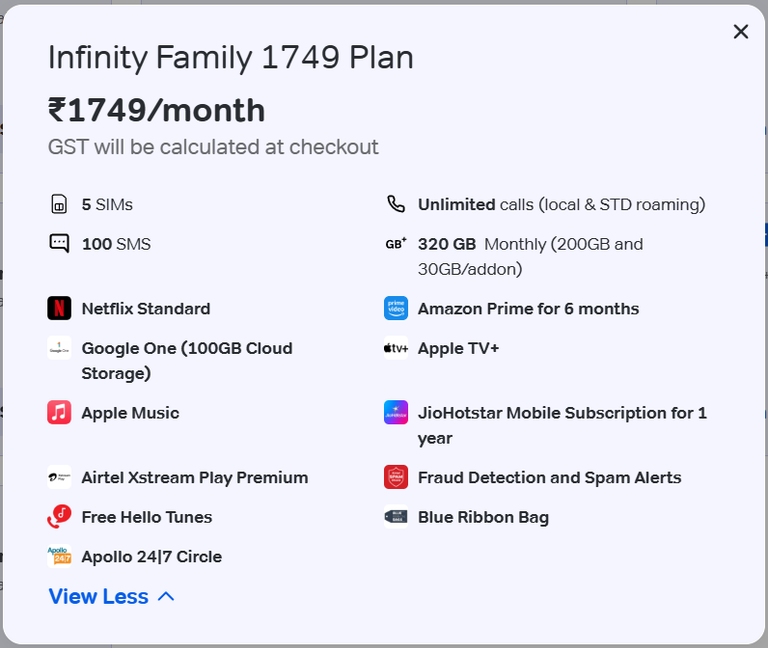The width and height of the screenshot is (768, 648).
Task: Click the SIM card icon
Action: coord(59,204)
